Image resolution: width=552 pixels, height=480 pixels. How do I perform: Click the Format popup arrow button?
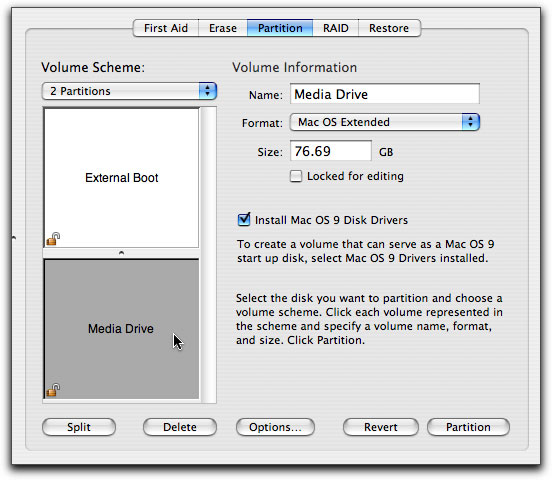471,122
